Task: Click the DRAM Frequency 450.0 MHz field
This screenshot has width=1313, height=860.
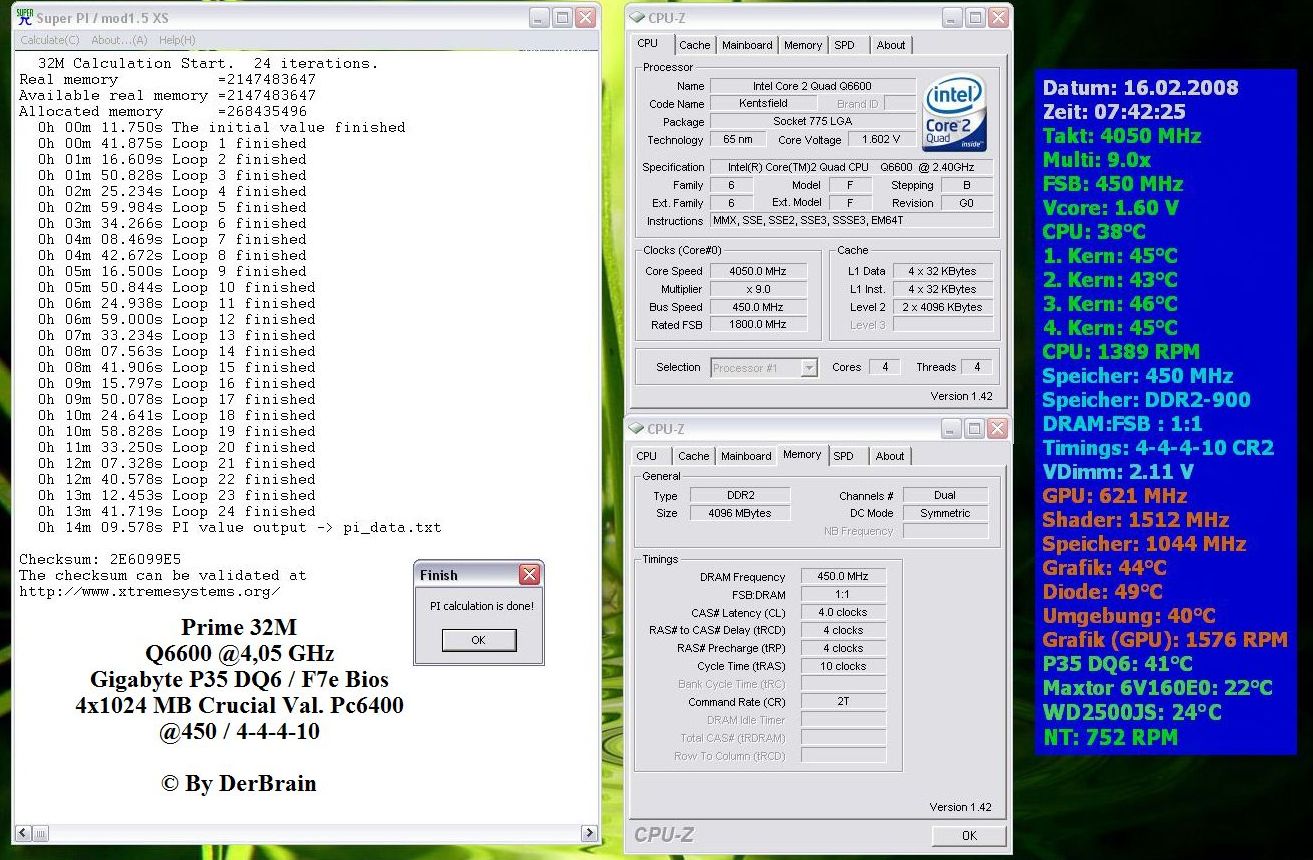Action: (x=843, y=576)
